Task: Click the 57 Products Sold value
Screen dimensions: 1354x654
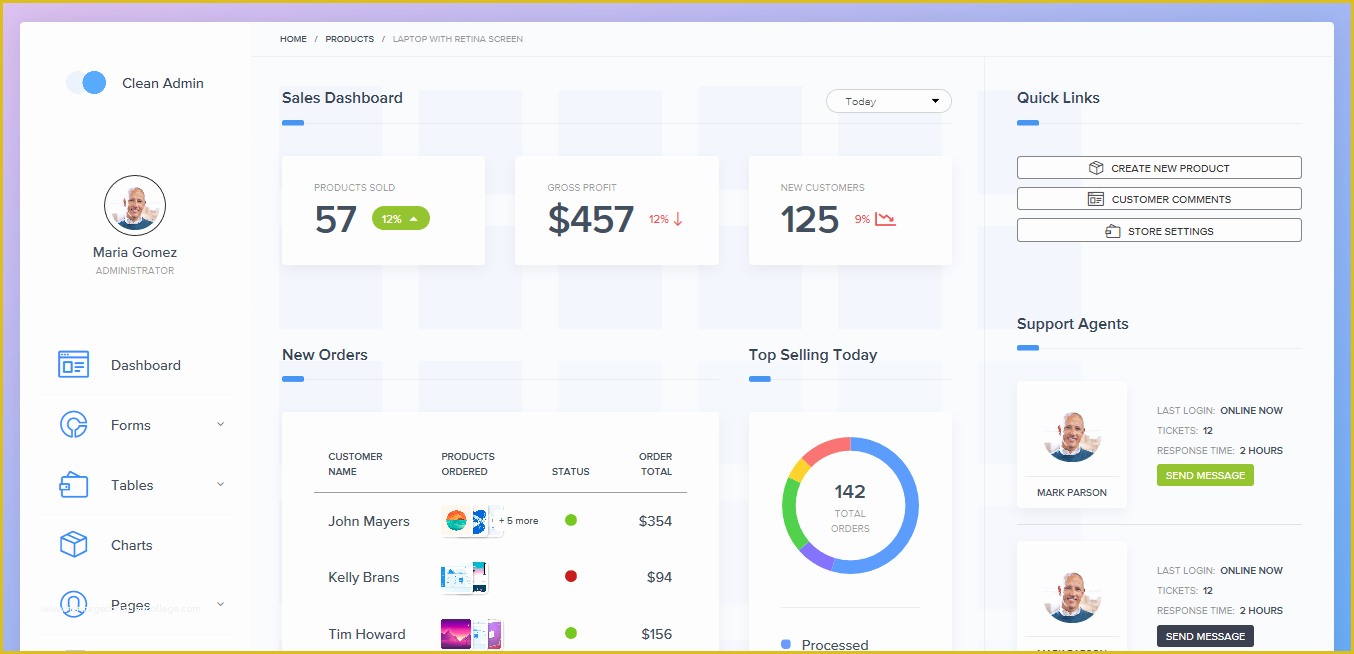Action: coord(335,219)
